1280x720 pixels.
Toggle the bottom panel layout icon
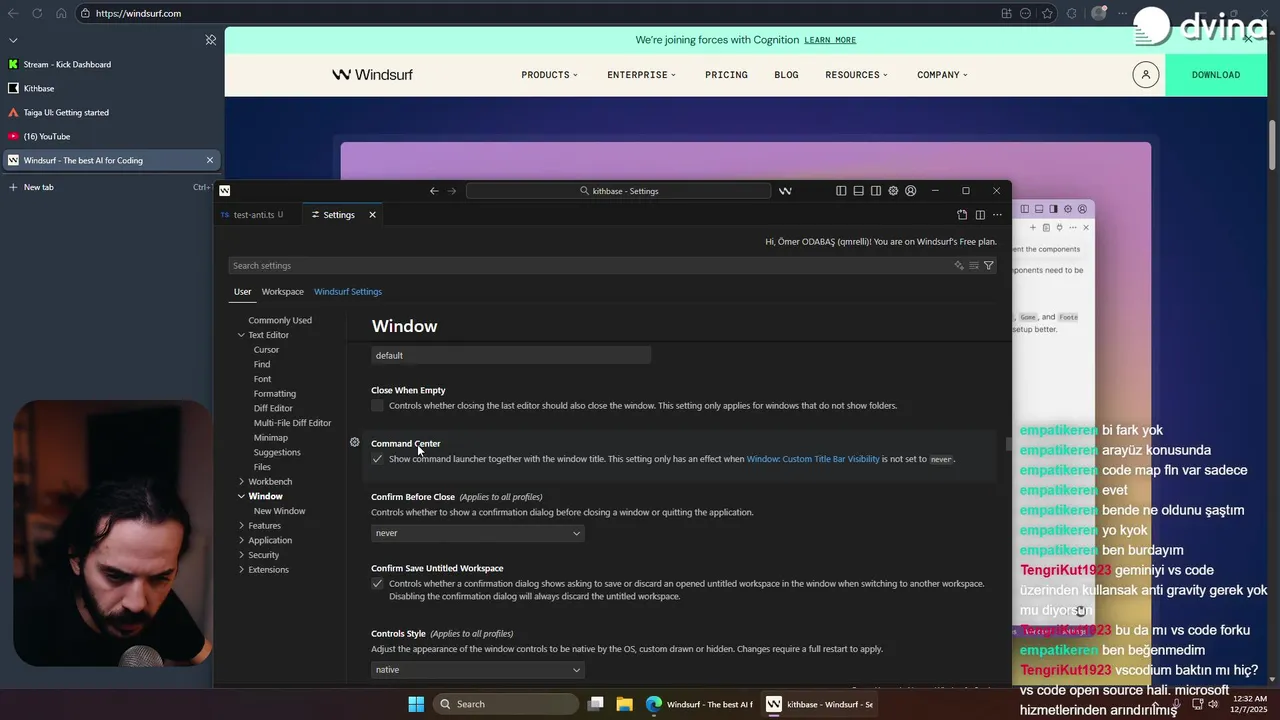pyautogui.click(x=858, y=191)
